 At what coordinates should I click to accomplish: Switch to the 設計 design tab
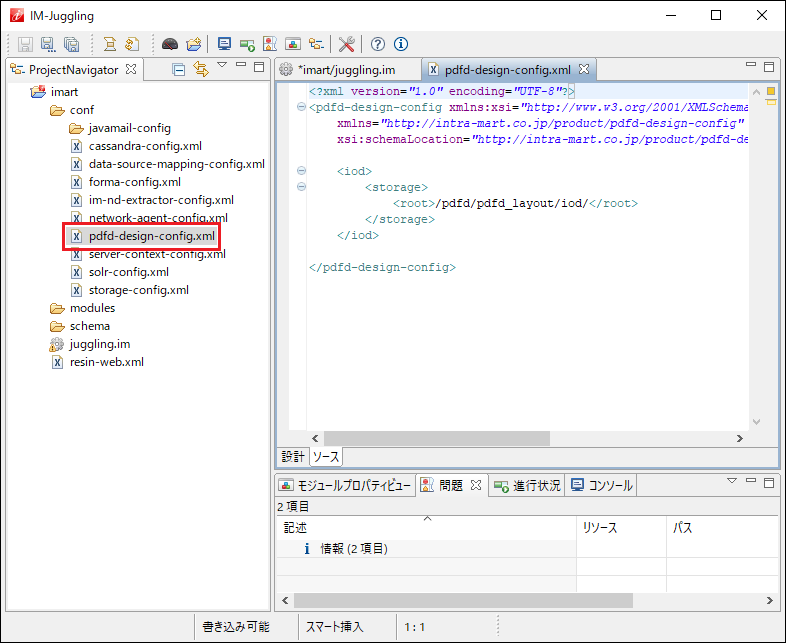click(292, 457)
